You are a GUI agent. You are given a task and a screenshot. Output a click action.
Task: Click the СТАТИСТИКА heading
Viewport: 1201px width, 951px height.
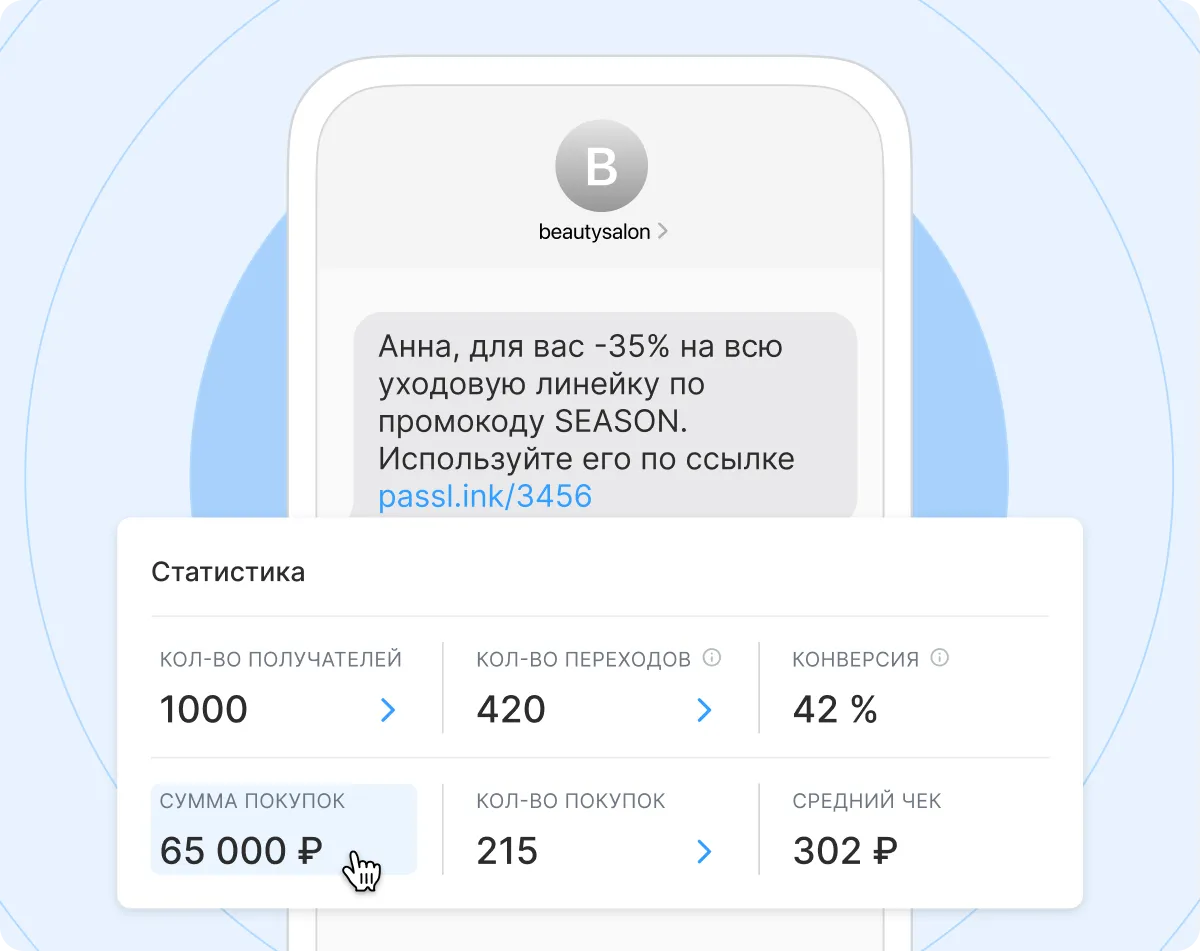tap(228, 572)
